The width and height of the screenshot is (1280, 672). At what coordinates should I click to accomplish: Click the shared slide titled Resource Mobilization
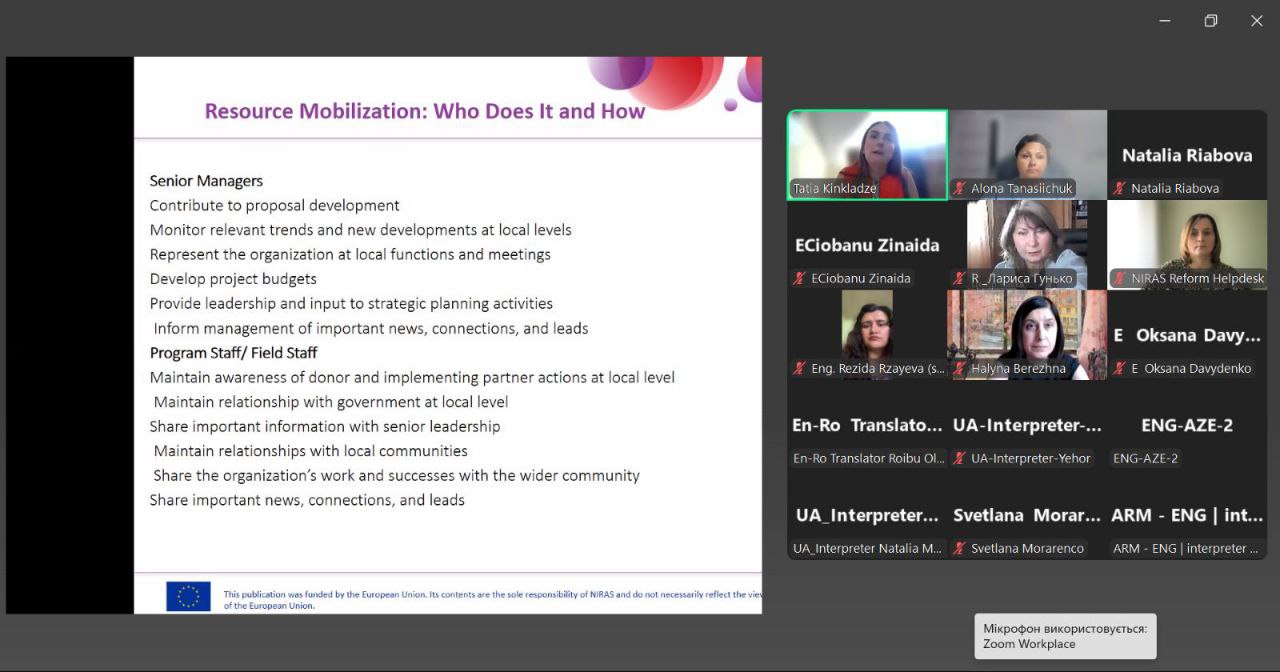tap(448, 335)
